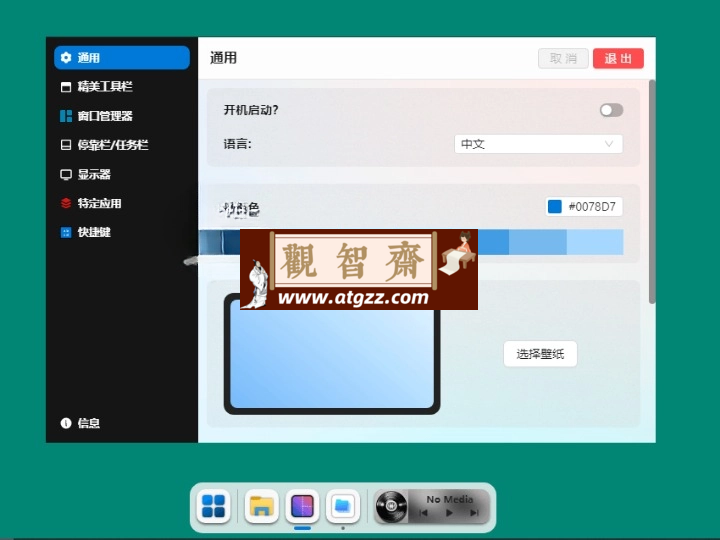The image size is (720, 540).
Task: Select the second-lightest blue accent shade
Action: (x=538, y=242)
